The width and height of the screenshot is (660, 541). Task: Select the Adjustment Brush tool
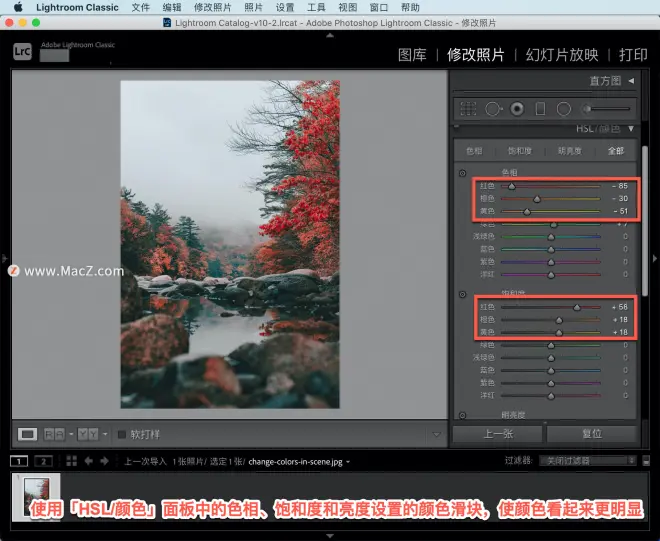(606, 109)
